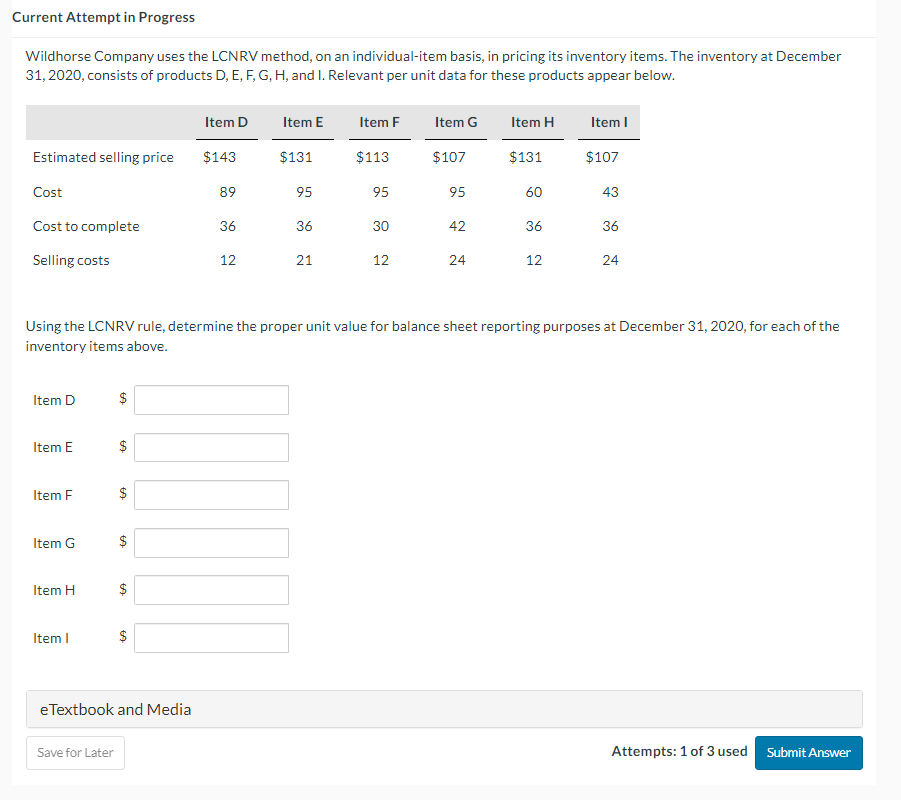Viewport: 901px width, 800px height.
Task: Select the Estimated selling price row label
Action: (103, 157)
